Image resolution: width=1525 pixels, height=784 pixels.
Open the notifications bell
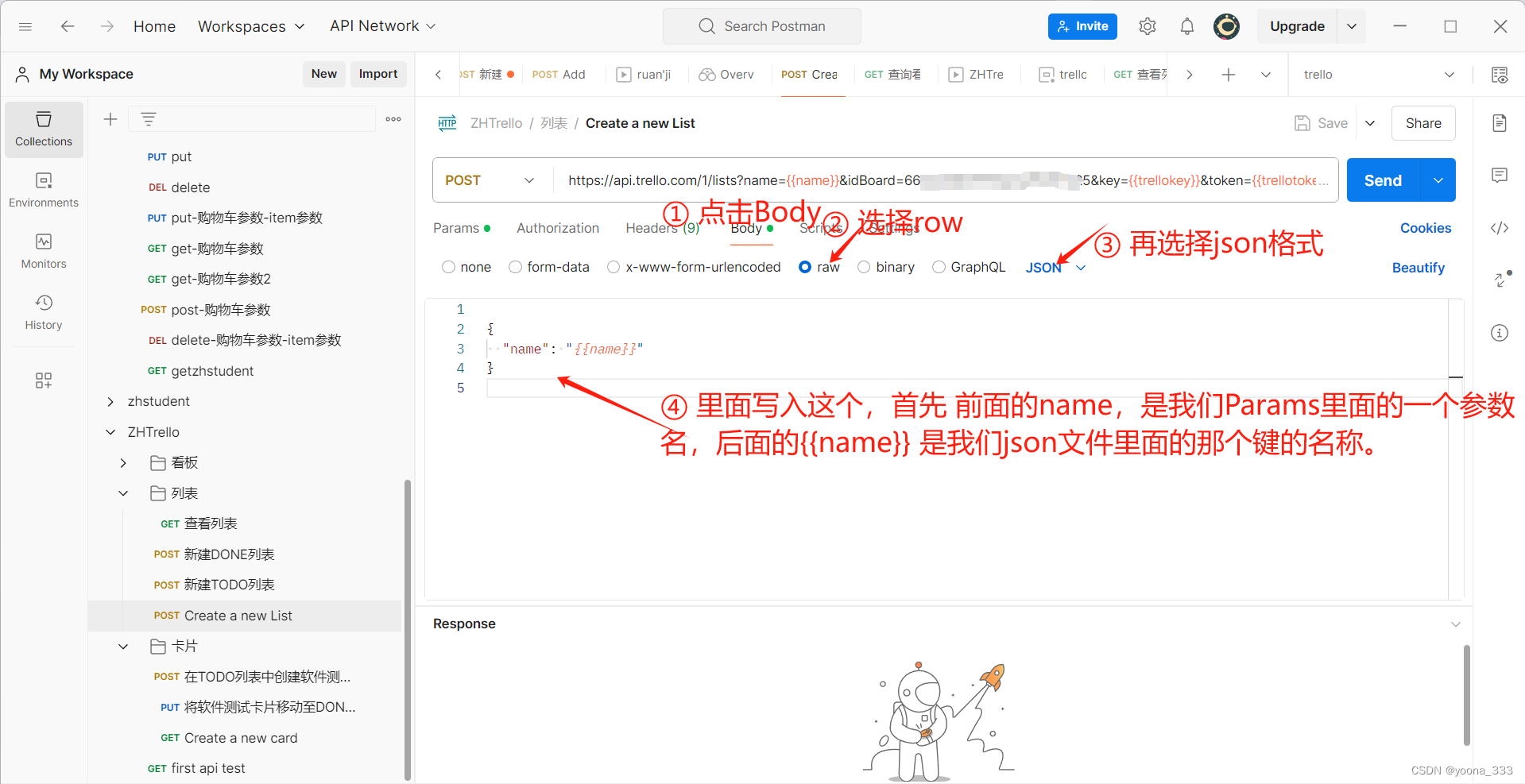click(x=1186, y=25)
